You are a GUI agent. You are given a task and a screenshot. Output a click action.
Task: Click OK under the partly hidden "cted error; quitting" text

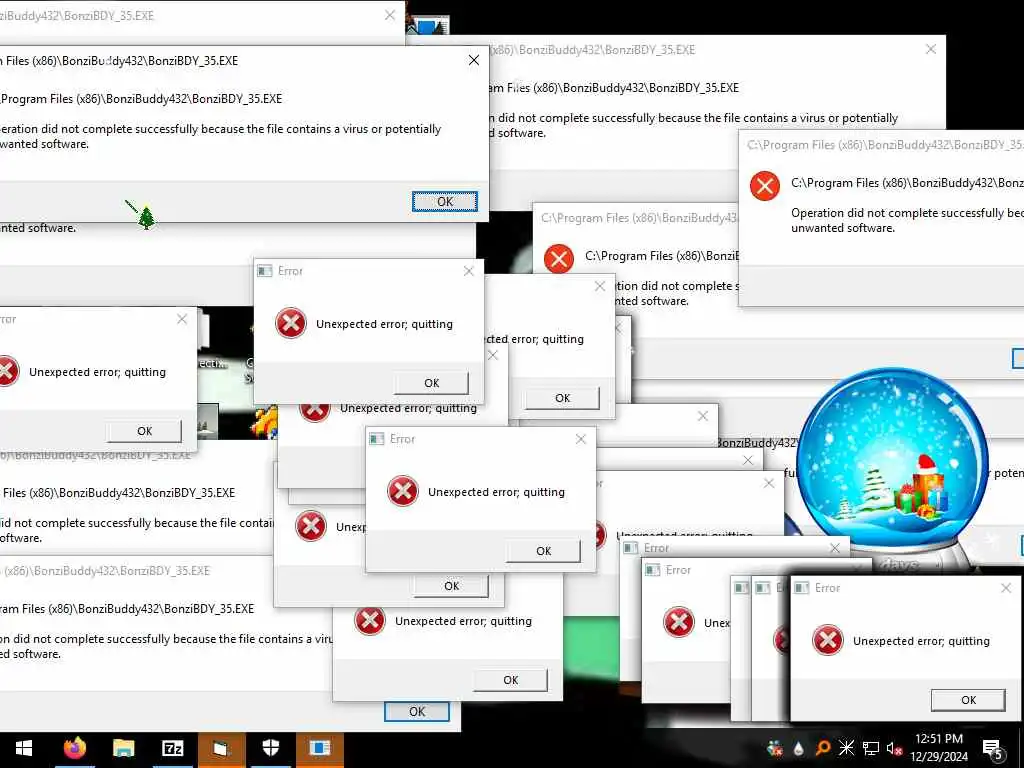pyautogui.click(x=562, y=398)
